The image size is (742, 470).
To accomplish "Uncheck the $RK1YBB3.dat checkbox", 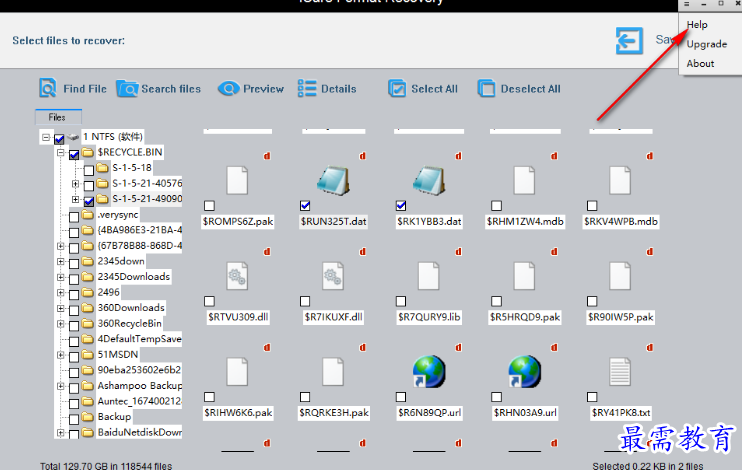I will 401,205.
